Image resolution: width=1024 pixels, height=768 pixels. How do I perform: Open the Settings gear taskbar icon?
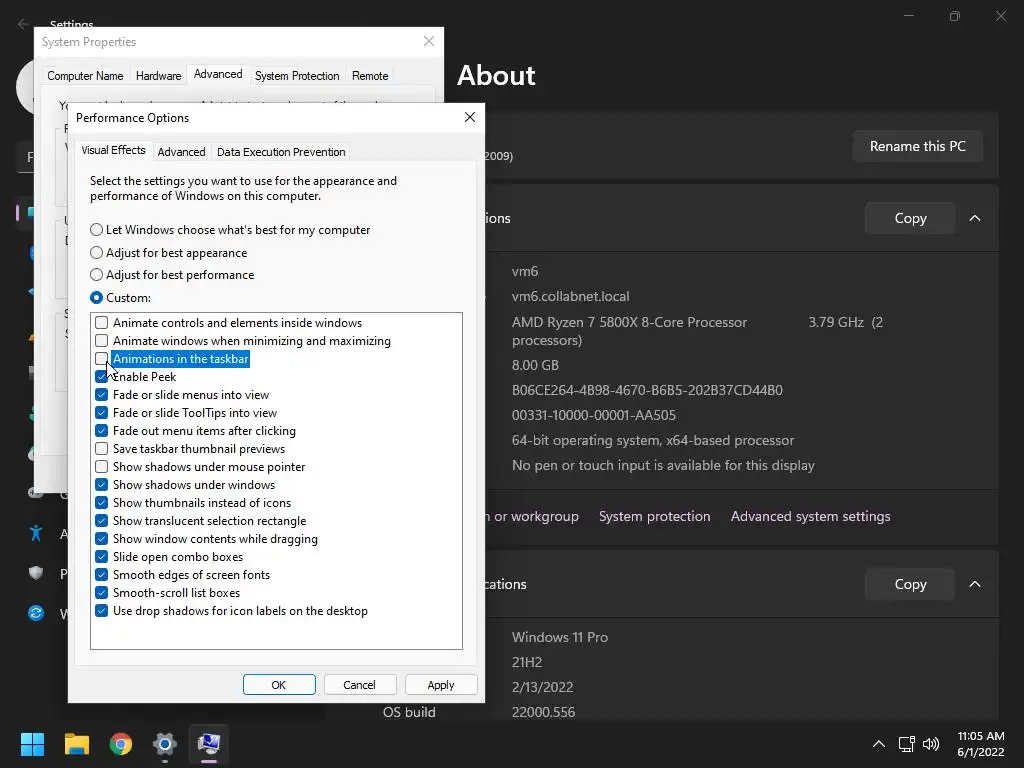(x=165, y=744)
